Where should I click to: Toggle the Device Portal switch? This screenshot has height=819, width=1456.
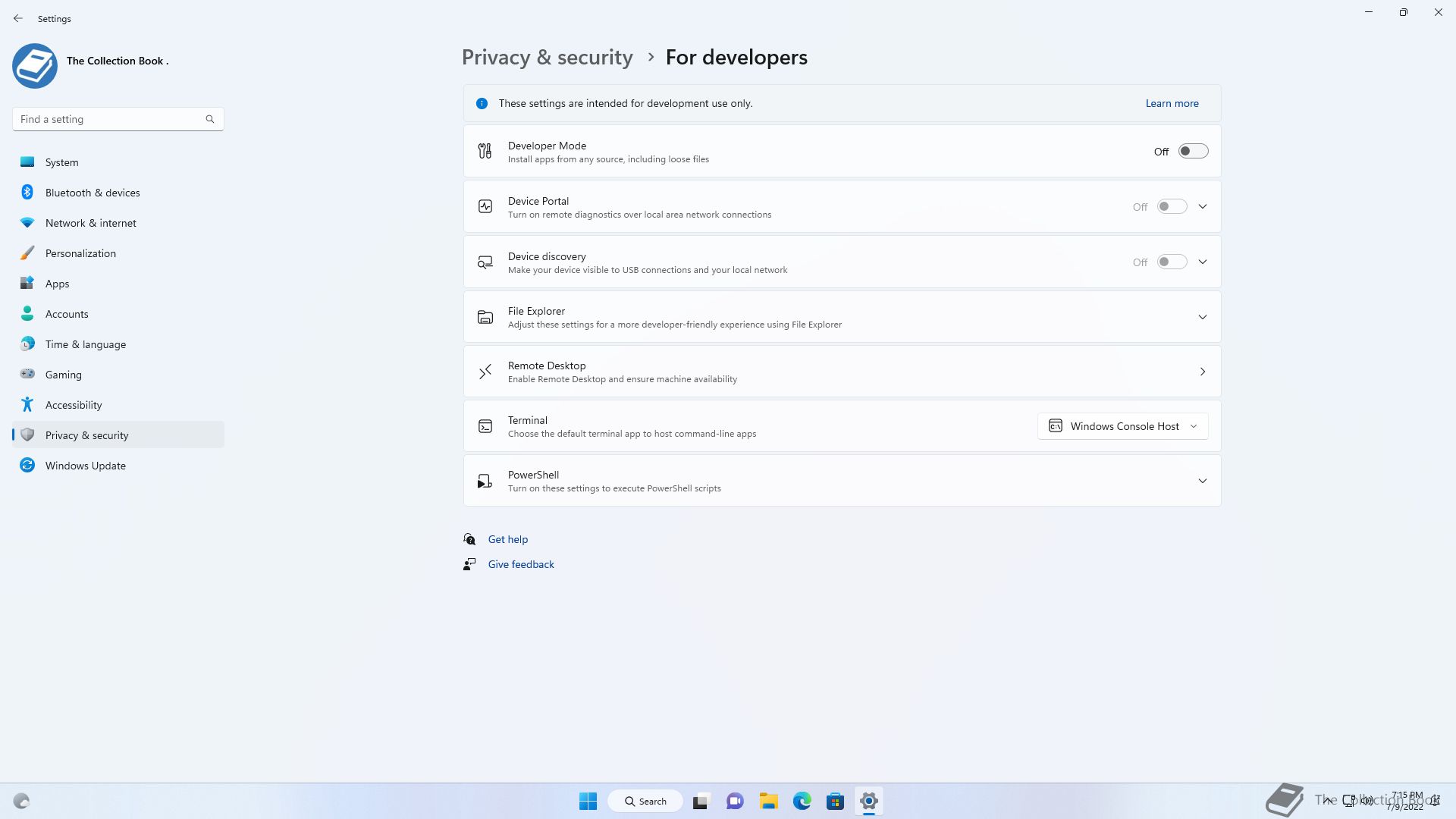(x=1172, y=206)
